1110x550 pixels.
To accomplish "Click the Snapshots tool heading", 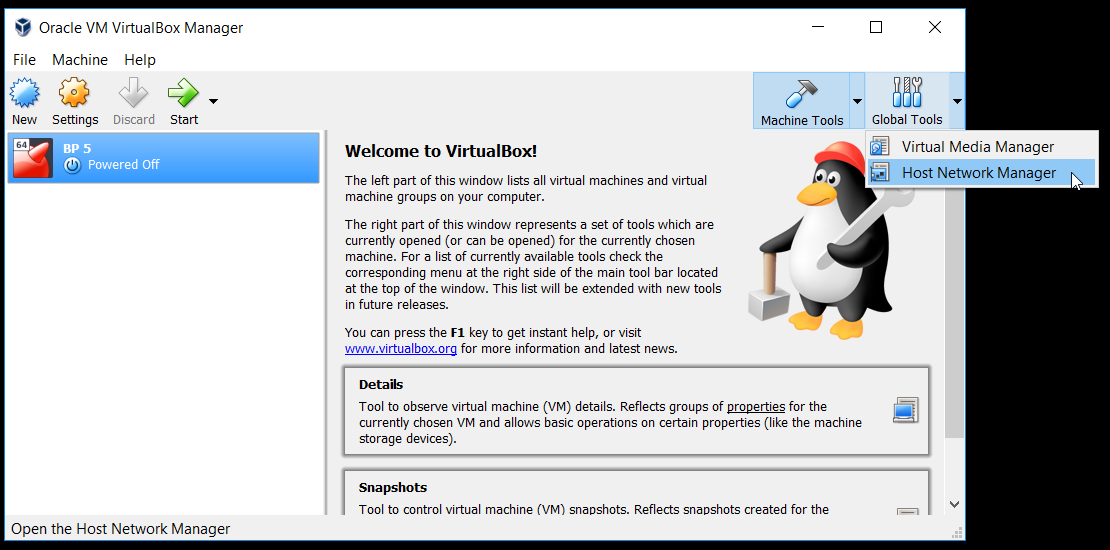I will 393,488.
